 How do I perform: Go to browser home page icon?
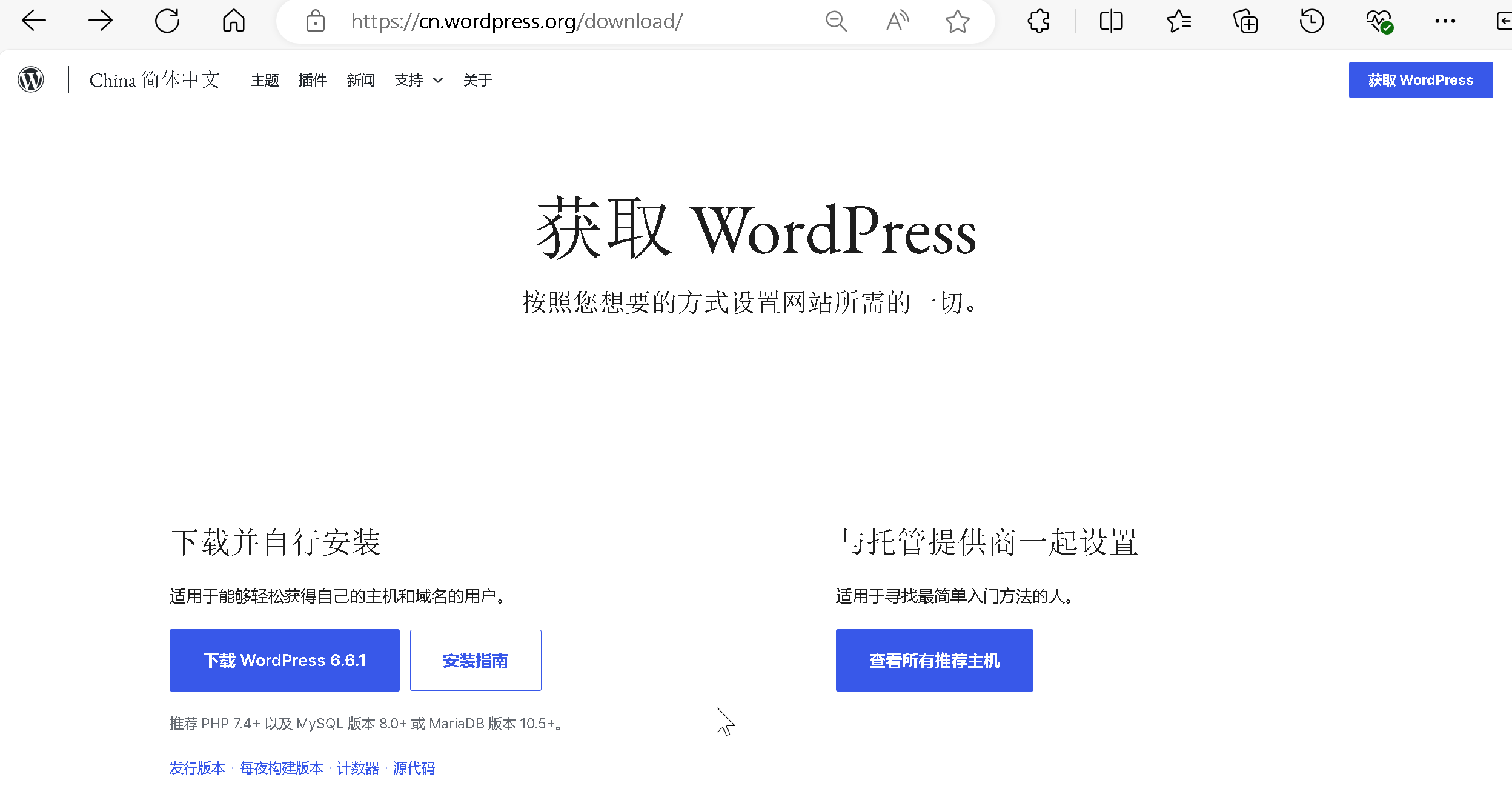coord(233,21)
